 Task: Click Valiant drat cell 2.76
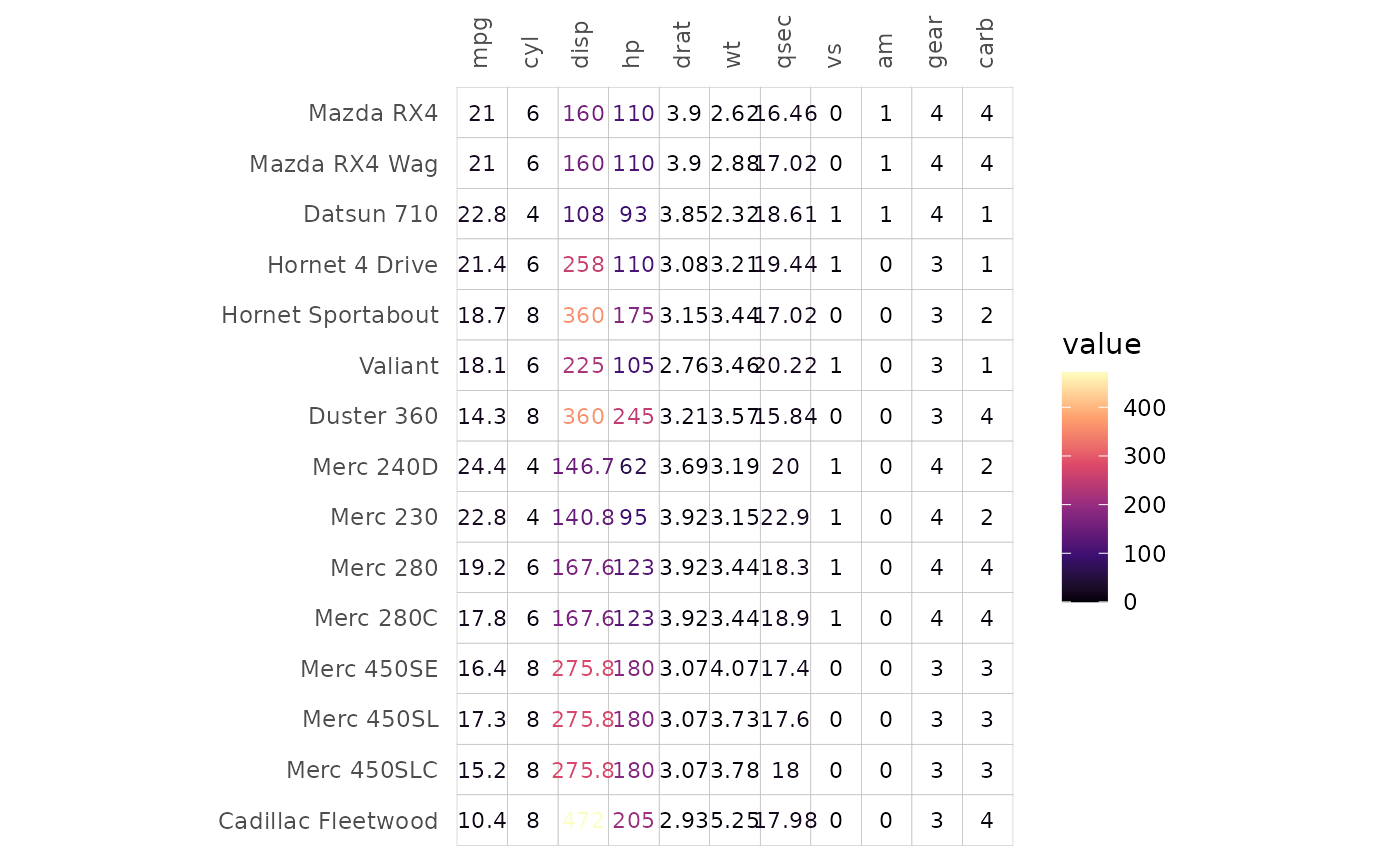(x=684, y=366)
